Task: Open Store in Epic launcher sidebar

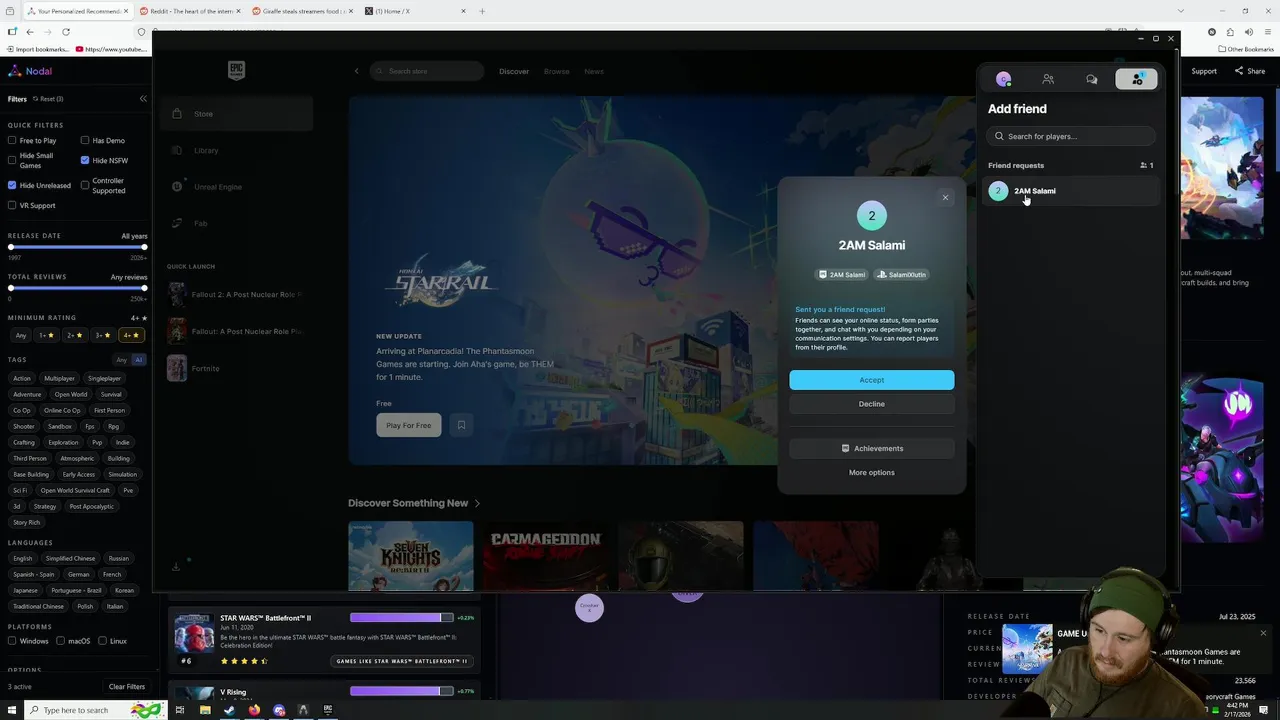Action: coord(236,114)
